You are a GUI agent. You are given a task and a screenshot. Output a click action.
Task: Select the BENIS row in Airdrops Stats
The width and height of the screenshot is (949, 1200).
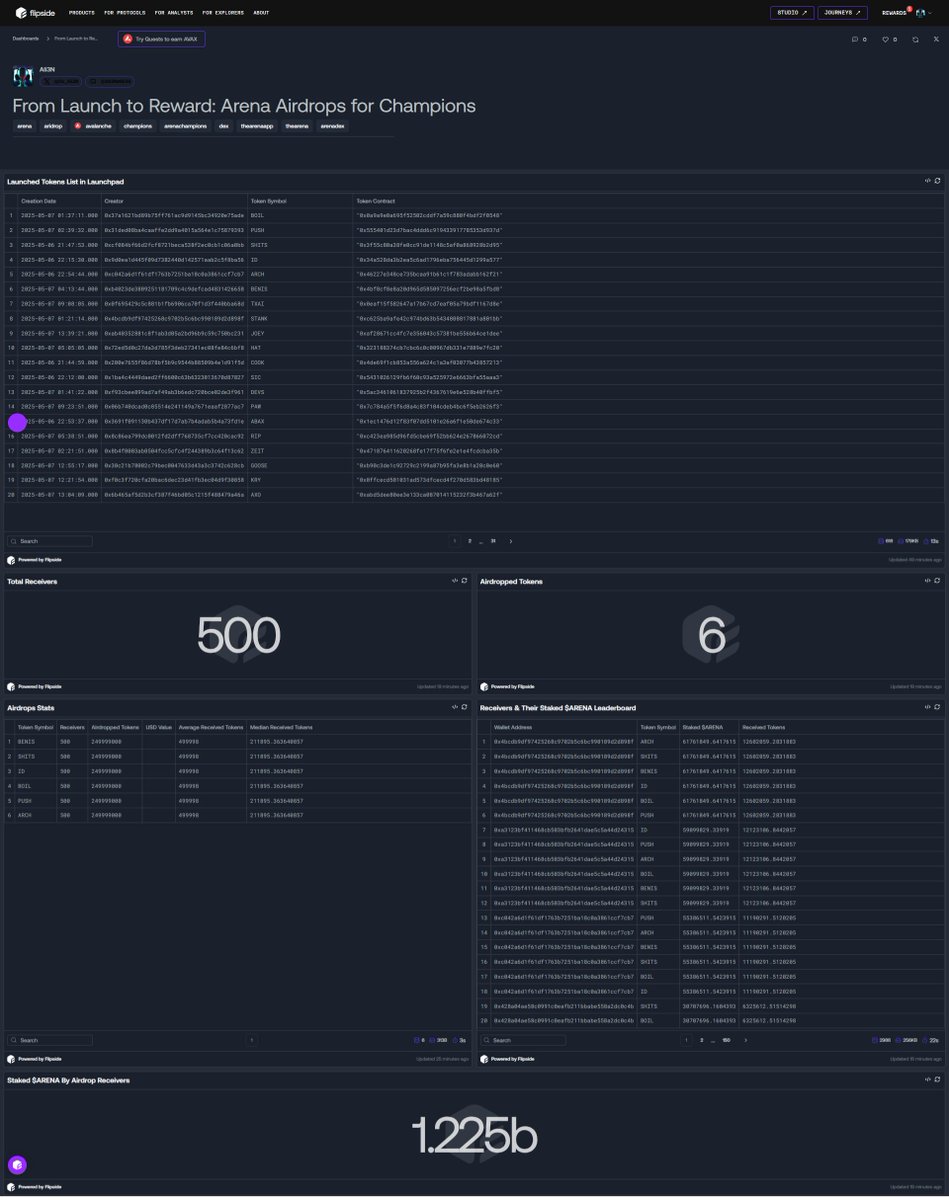[x=236, y=742]
